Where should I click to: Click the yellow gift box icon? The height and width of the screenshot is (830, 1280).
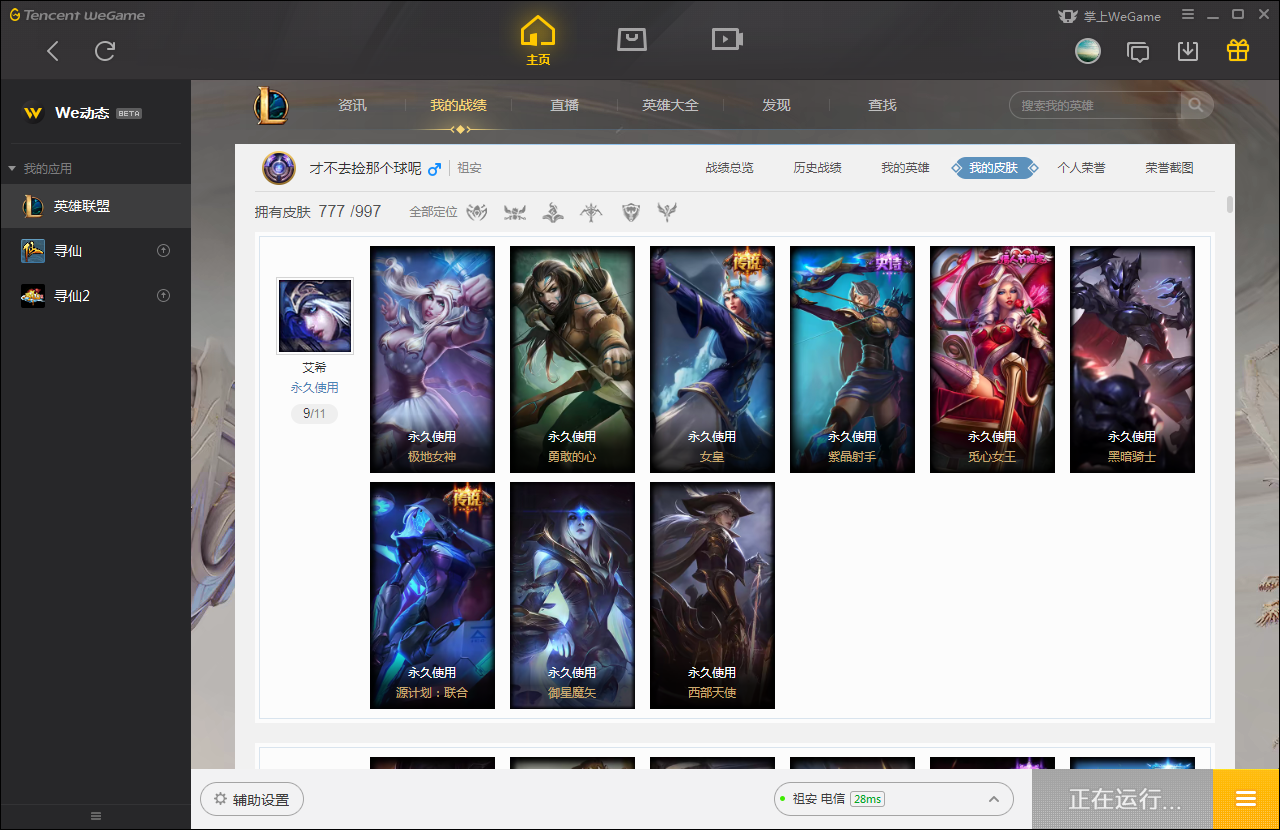tap(1238, 50)
